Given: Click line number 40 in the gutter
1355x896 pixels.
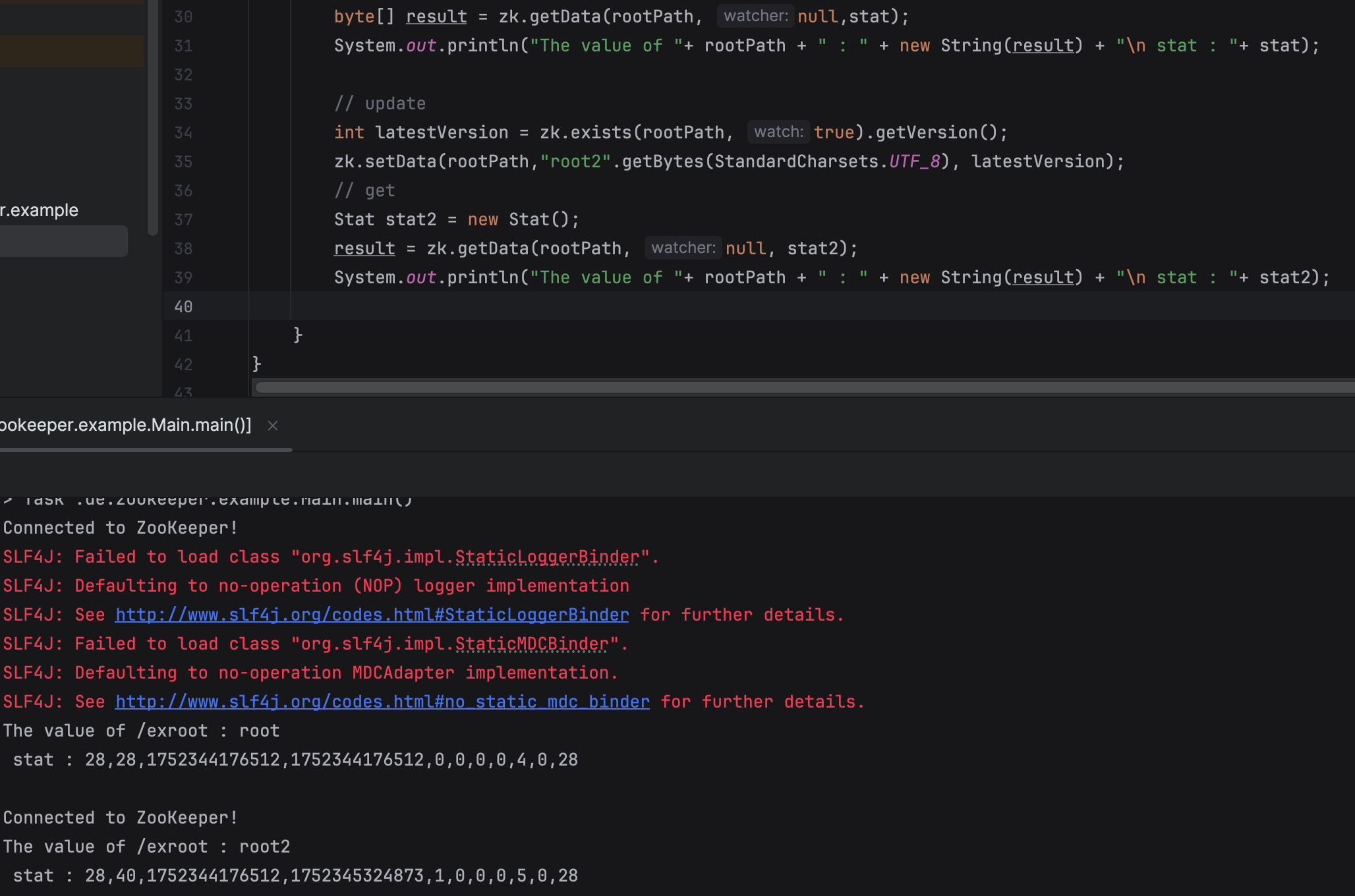Looking at the screenshot, I should [x=183, y=306].
